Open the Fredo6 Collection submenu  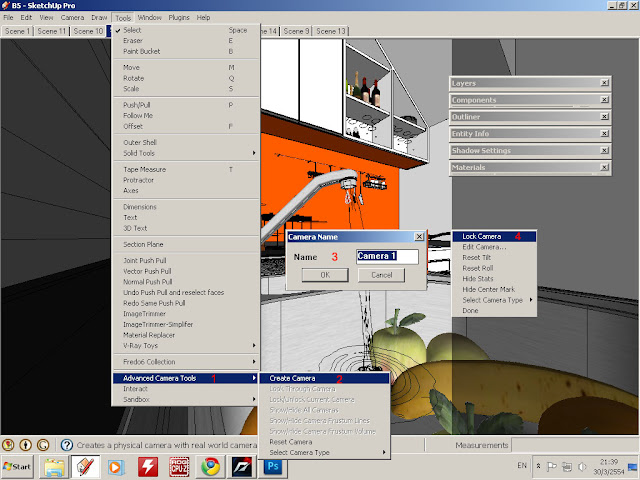point(186,362)
